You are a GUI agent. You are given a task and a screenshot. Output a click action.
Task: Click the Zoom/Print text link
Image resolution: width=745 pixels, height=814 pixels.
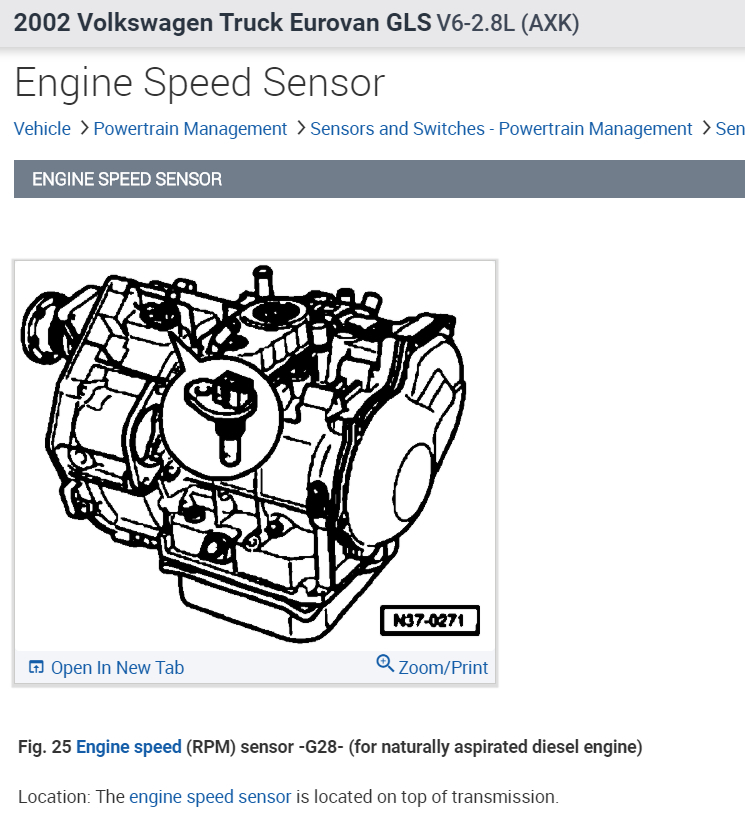443,667
